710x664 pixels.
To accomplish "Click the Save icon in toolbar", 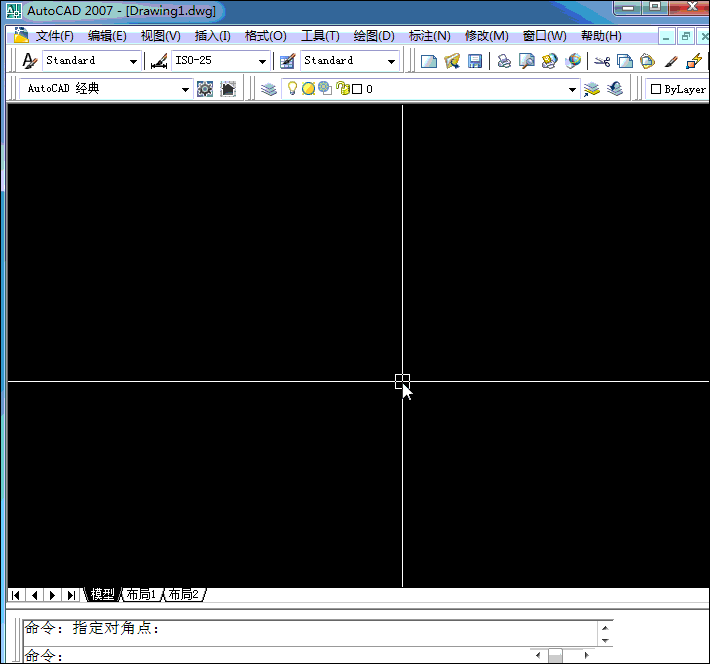I will [475, 61].
